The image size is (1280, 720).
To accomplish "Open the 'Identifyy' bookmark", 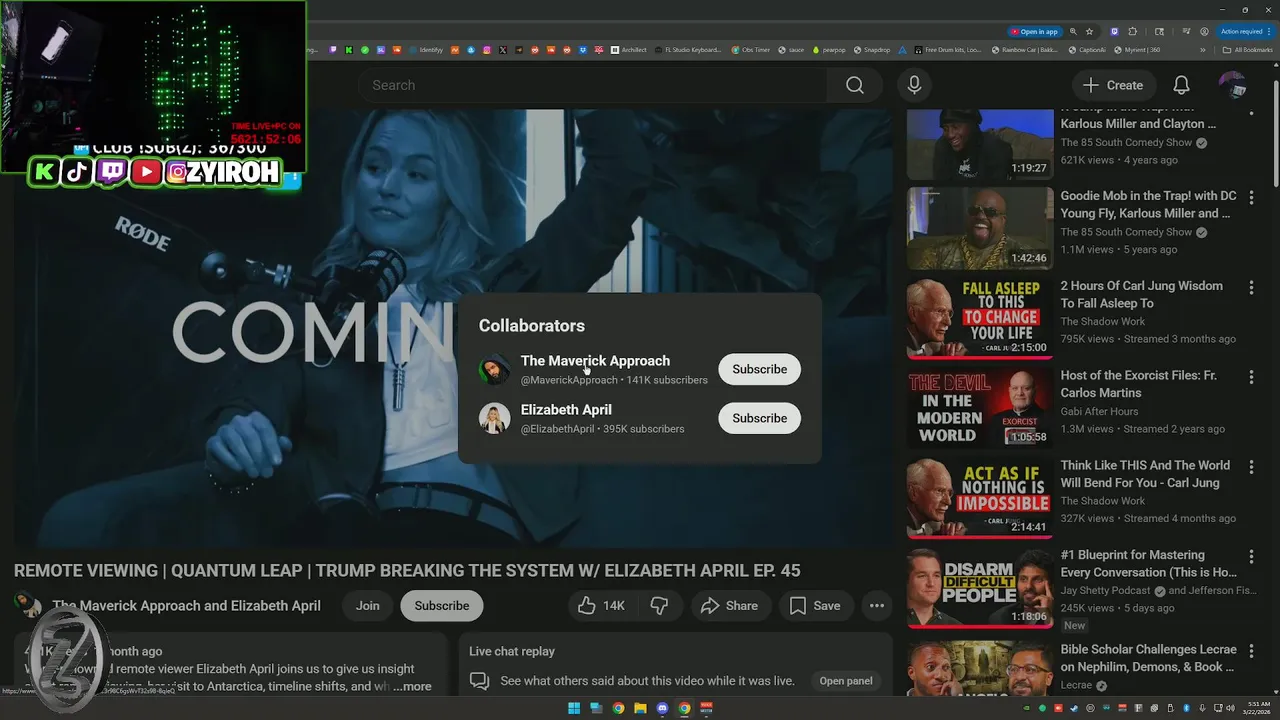I will tap(426, 50).
